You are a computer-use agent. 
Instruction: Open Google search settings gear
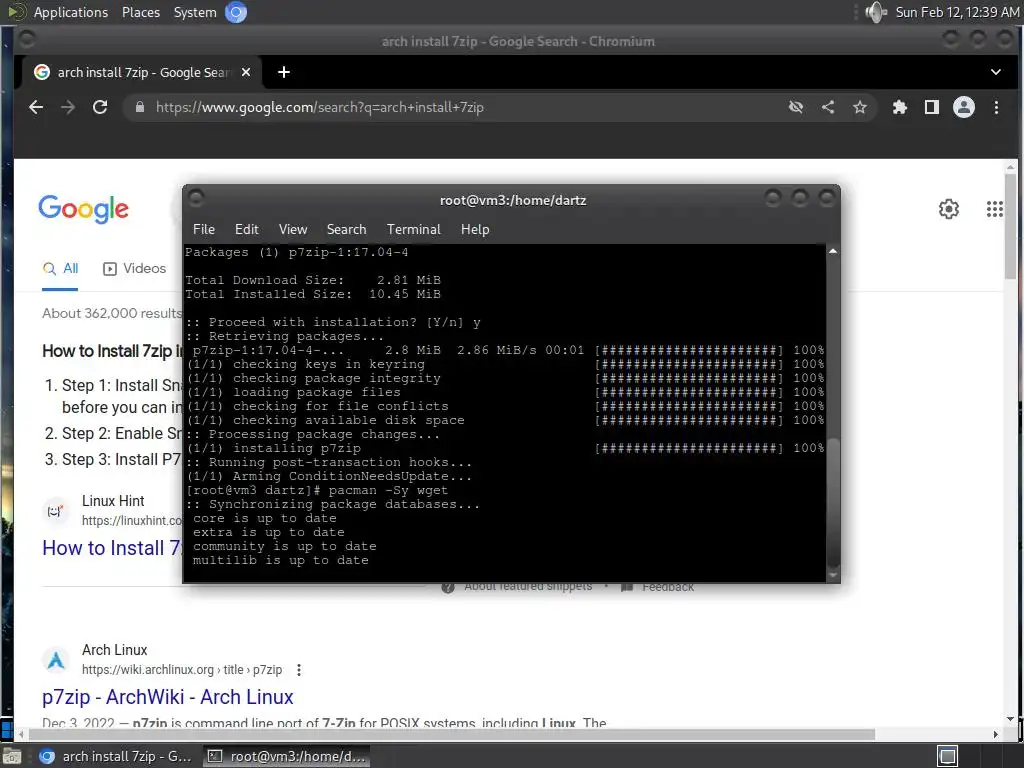click(x=949, y=209)
